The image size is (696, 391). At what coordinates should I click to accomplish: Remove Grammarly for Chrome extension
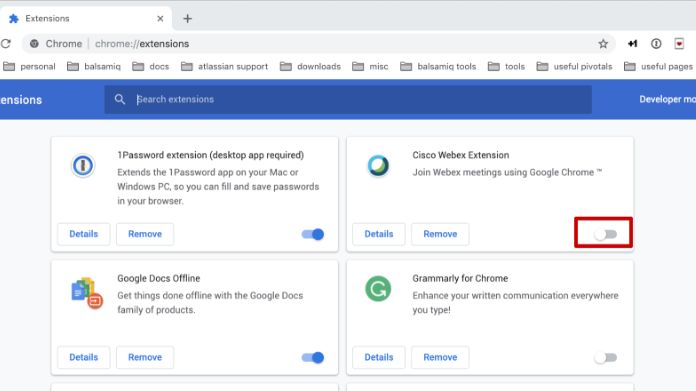coord(440,357)
